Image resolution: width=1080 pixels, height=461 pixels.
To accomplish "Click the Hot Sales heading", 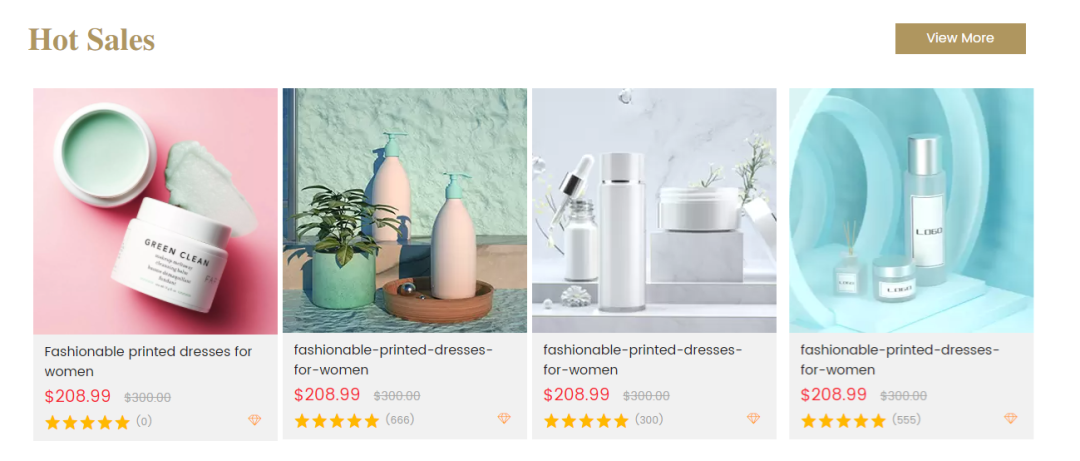I will 92,39.
